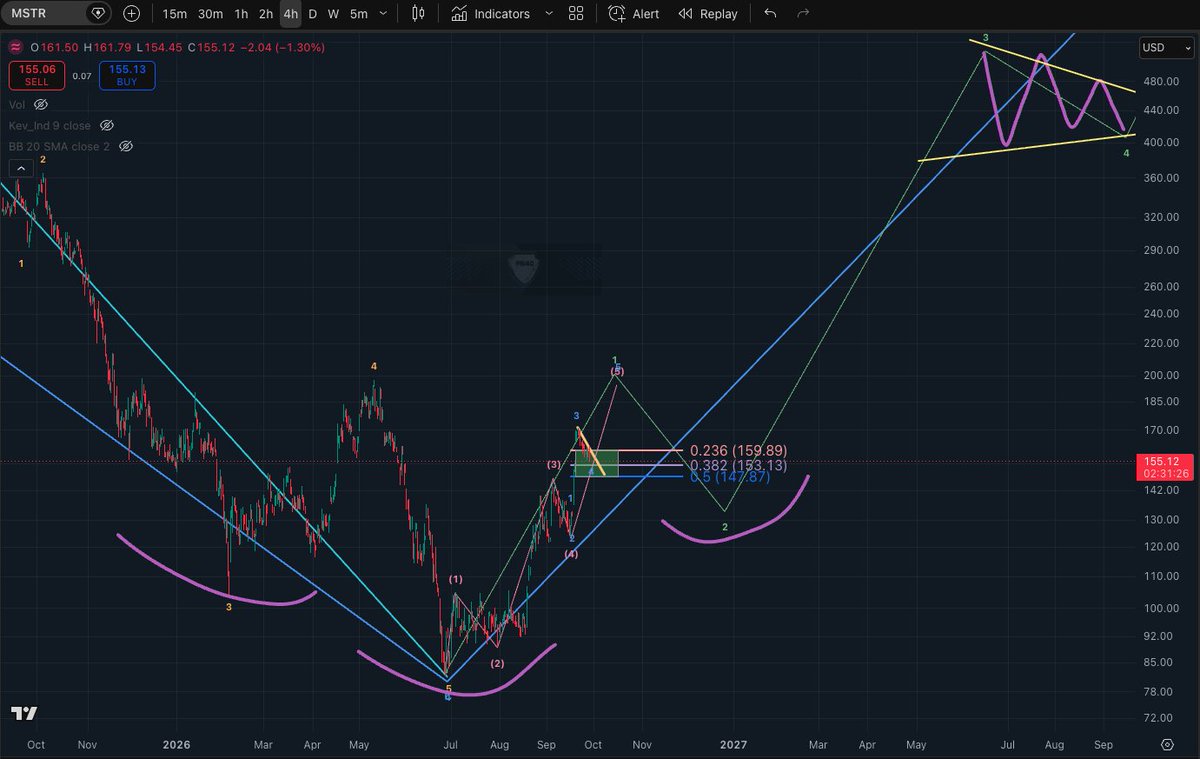Image resolution: width=1200 pixels, height=759 pixels.
Task: Click the redo arrow in the top toolbar
Action: coord(802,14)
